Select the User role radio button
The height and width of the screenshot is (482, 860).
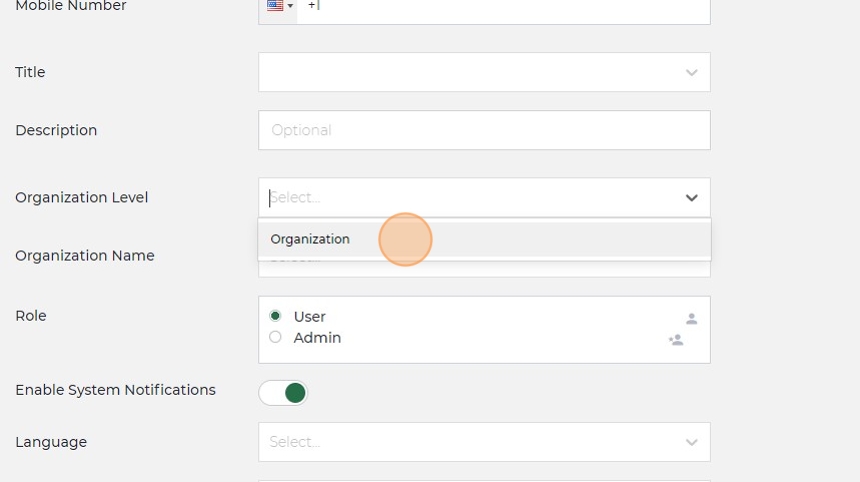tap(276, 316)
